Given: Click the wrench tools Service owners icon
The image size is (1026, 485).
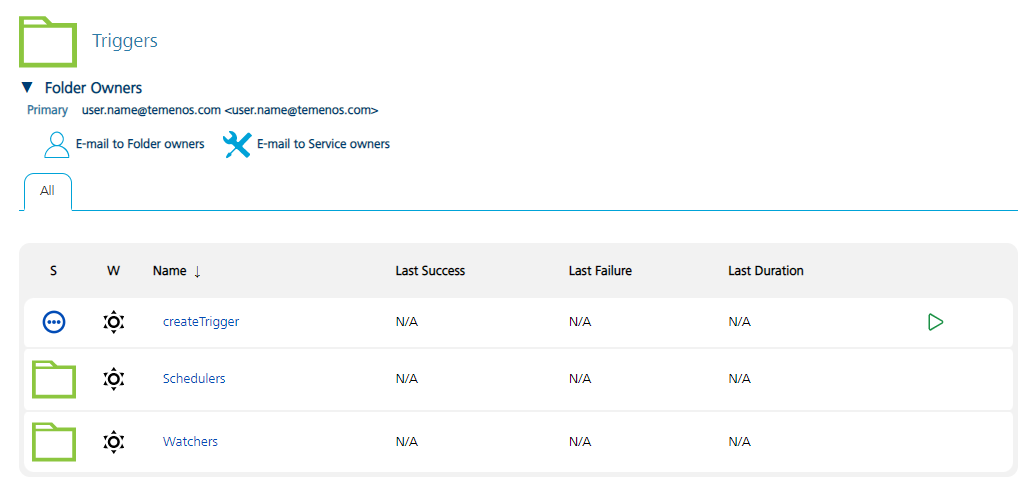Looking at the screenshot, I should (x=237, y=145).
